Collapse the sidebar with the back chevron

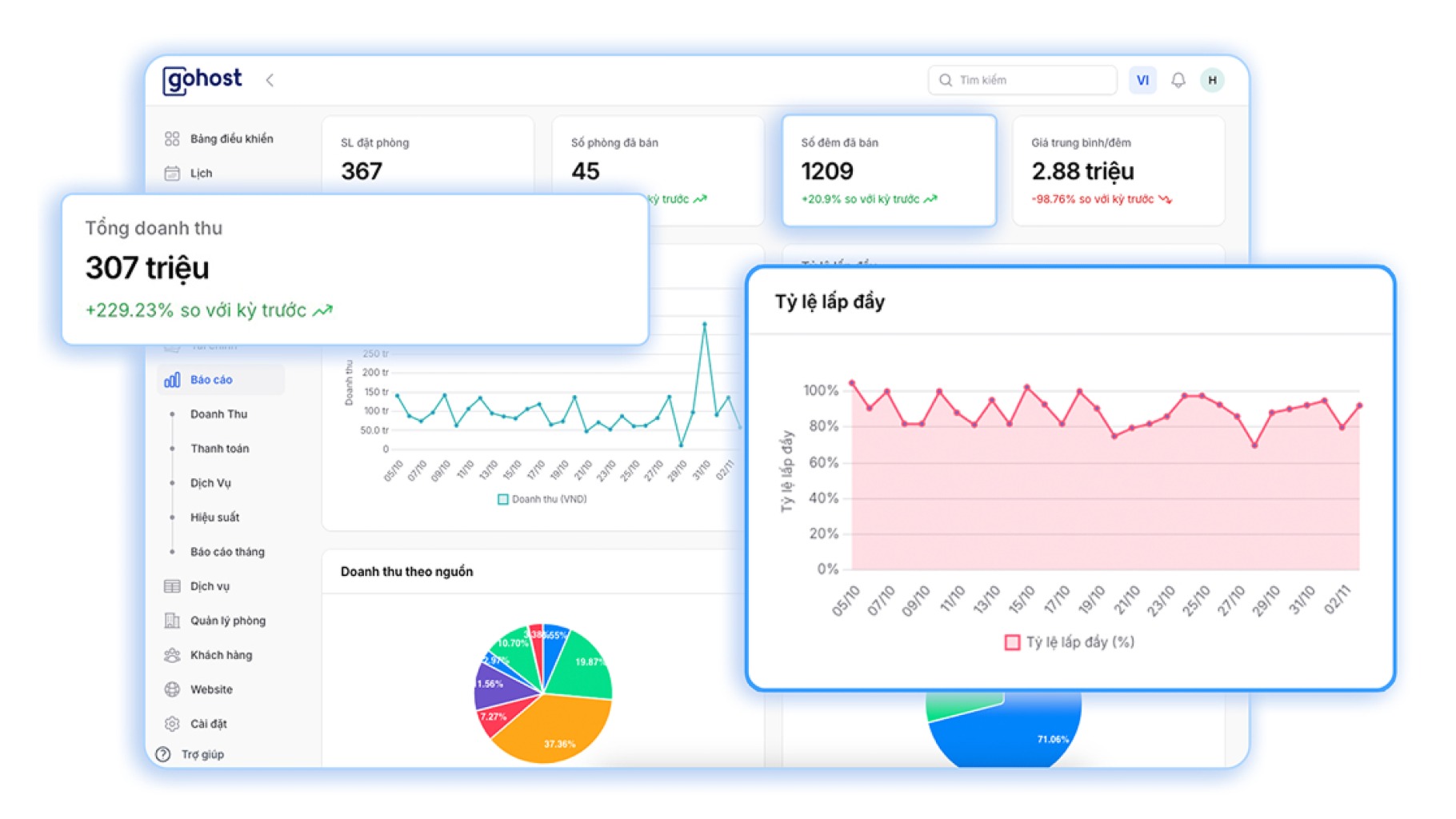pyautogui.click(x=270, y=80)
